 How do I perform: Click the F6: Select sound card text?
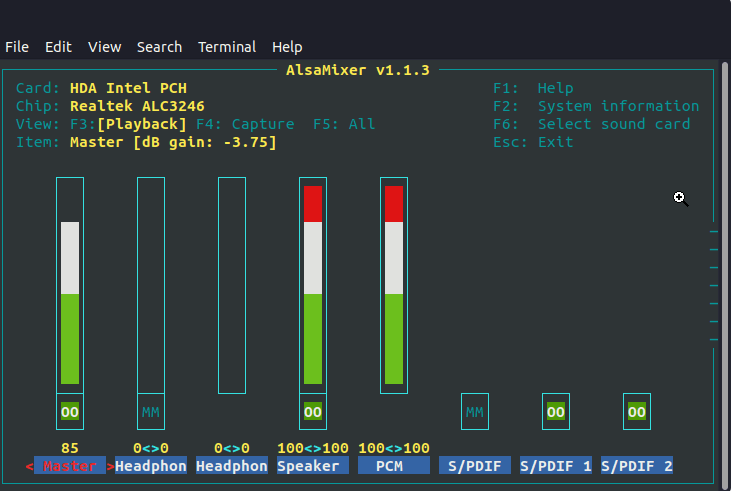tap(591, 124)
